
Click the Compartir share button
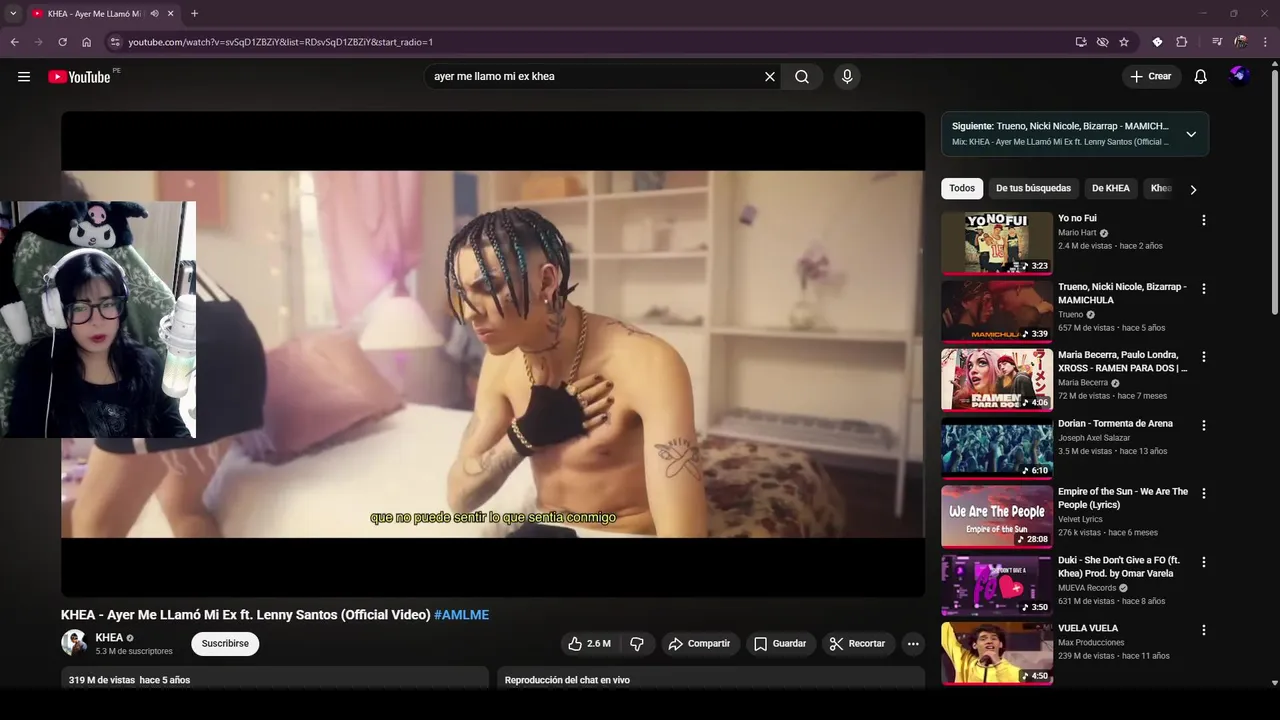point(699,644)
